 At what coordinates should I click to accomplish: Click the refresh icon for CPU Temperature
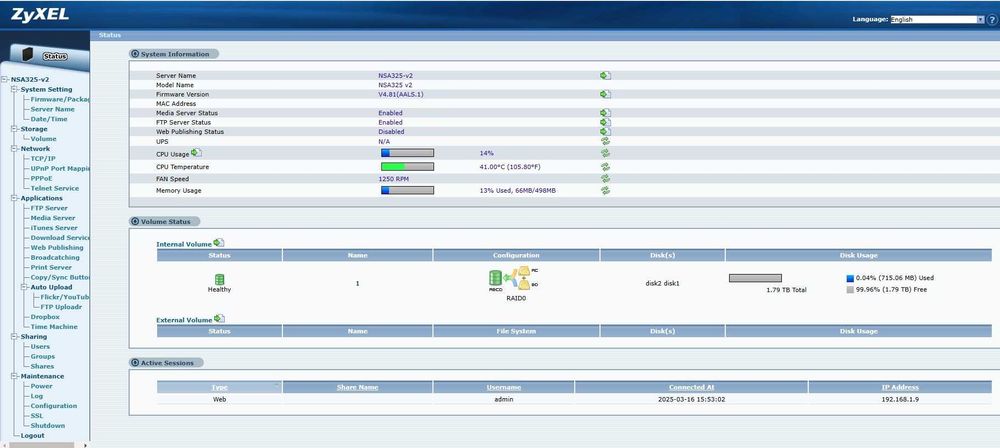coord(605,167)
